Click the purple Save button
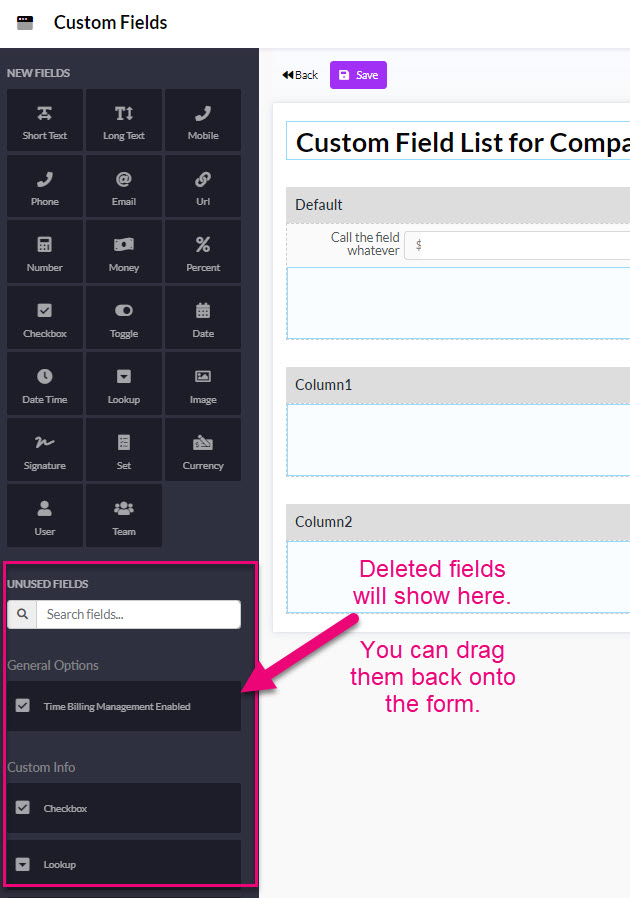The image size is (630, 898). point(359,75)
